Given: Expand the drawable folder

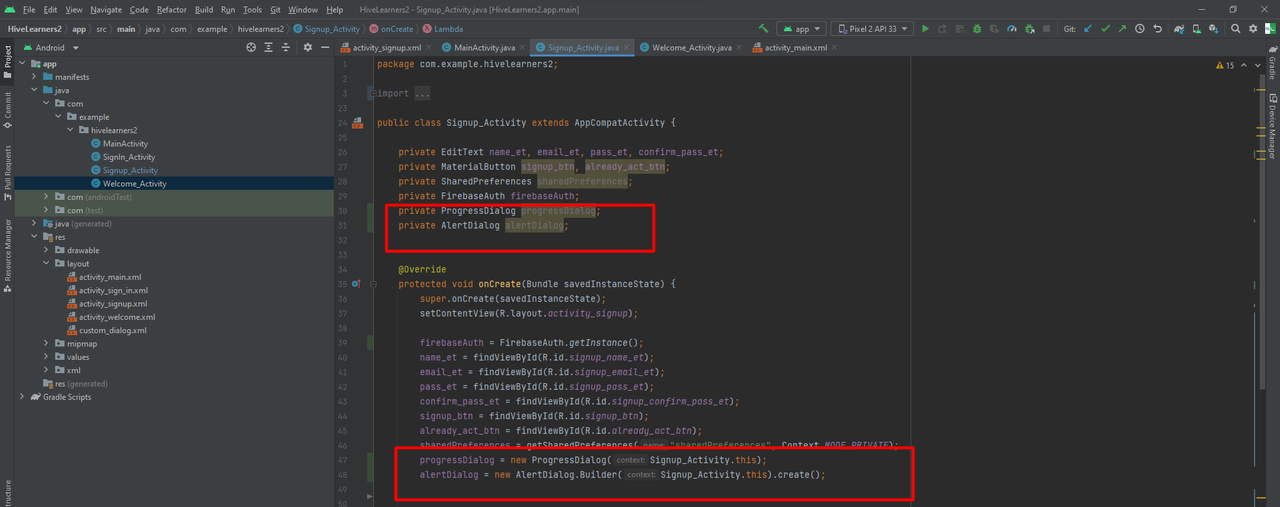Looking at the screenshot, I should click(x=46, y=250).
